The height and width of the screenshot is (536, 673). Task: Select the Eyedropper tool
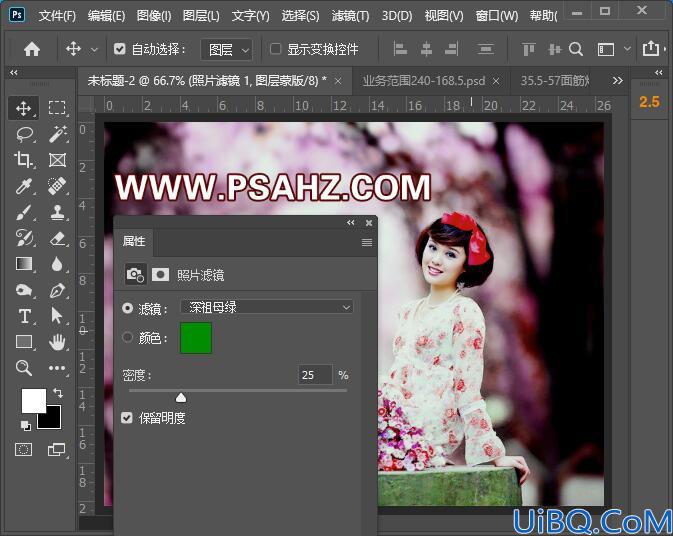24,186
